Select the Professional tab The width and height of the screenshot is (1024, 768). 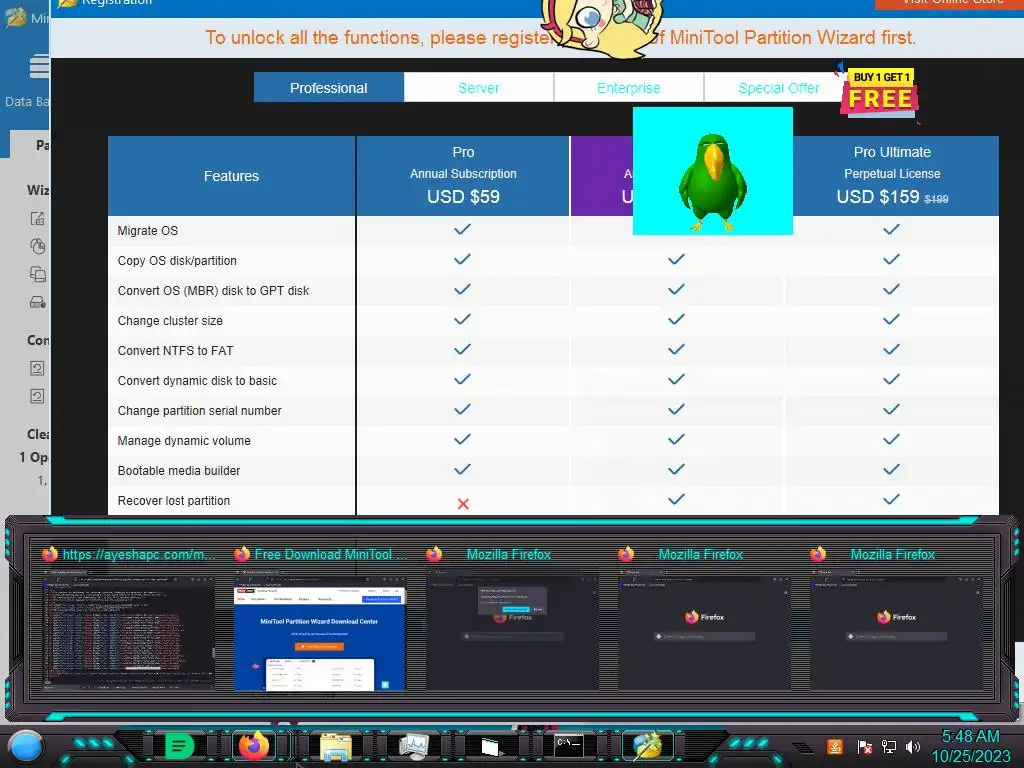point(328,88)
